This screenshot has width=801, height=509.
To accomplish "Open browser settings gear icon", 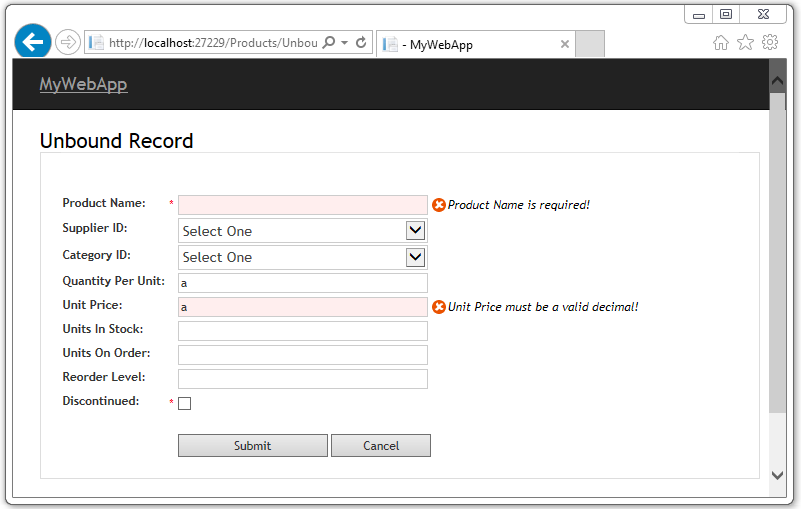I will coord(770,42).
